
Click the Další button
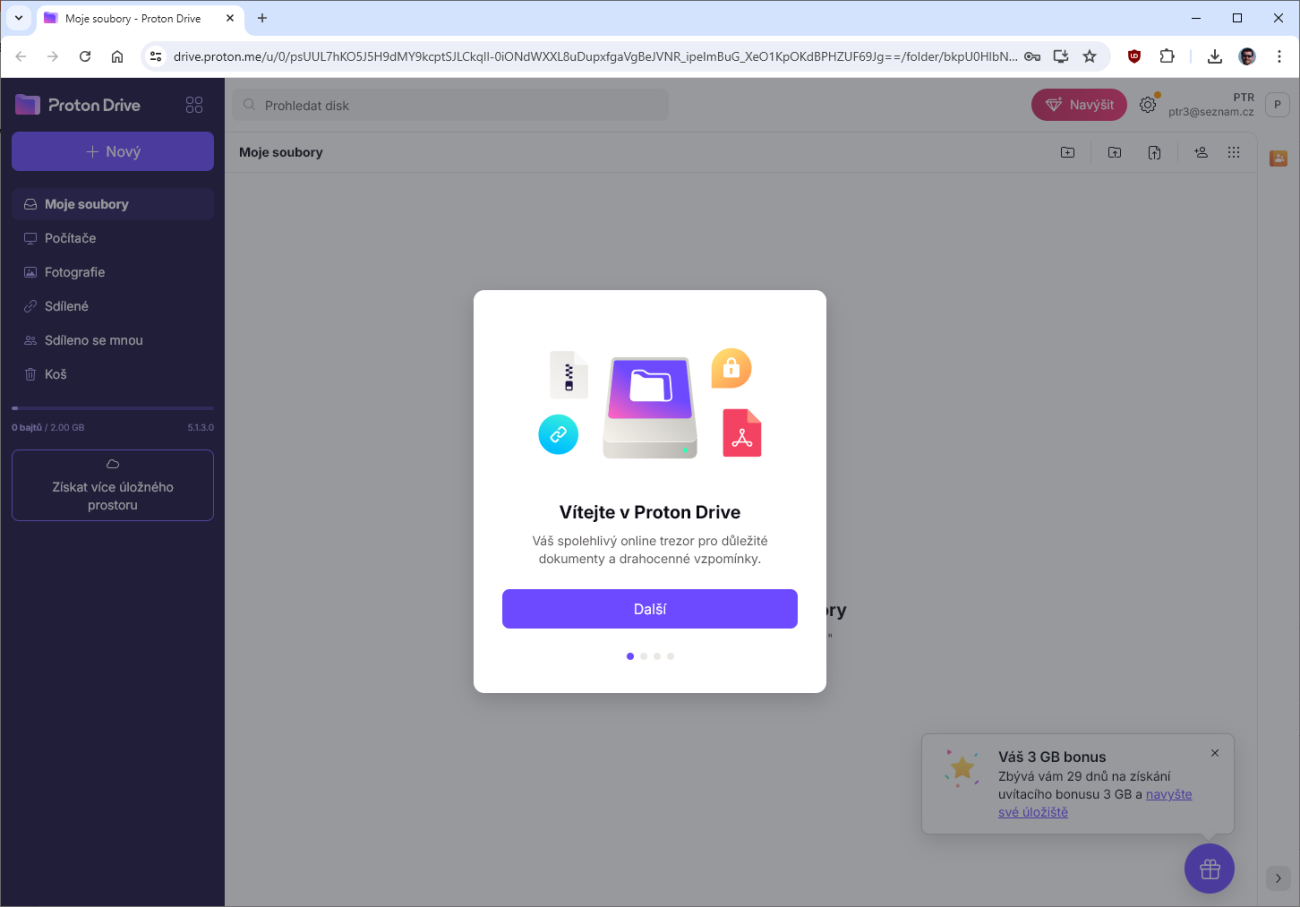650,609
